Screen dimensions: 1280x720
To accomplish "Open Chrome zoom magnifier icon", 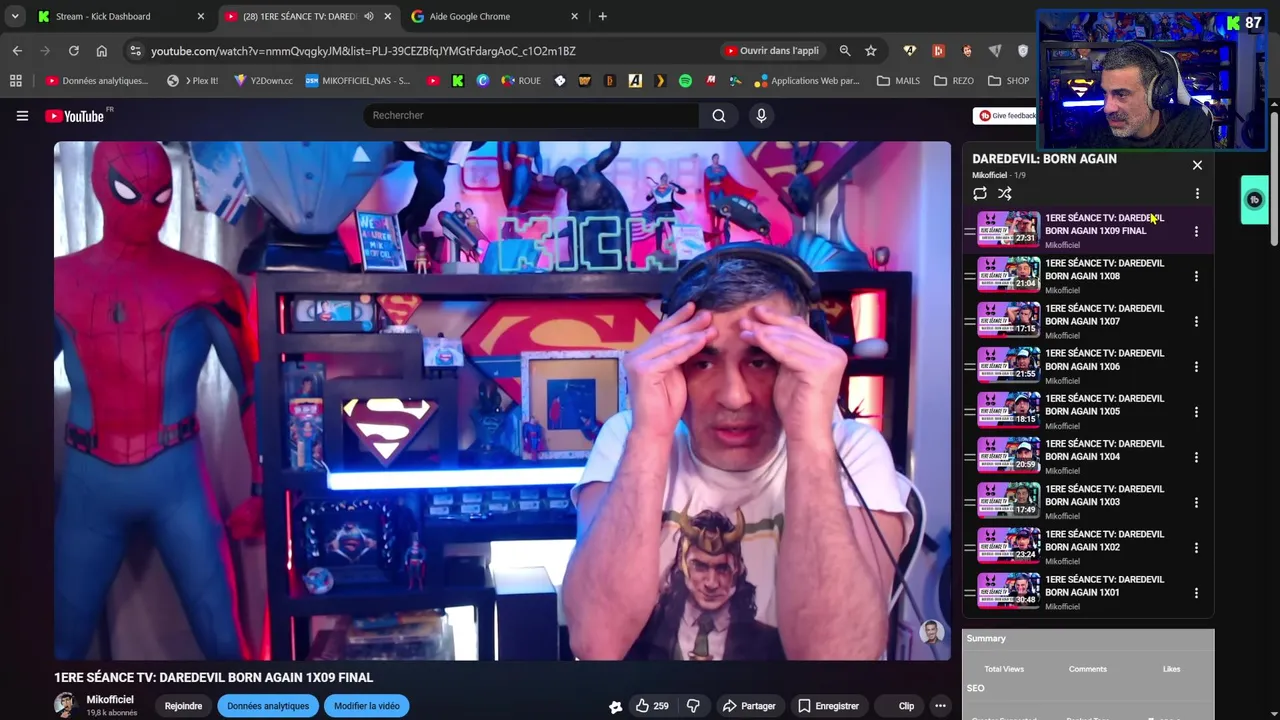I will [845, 51].
